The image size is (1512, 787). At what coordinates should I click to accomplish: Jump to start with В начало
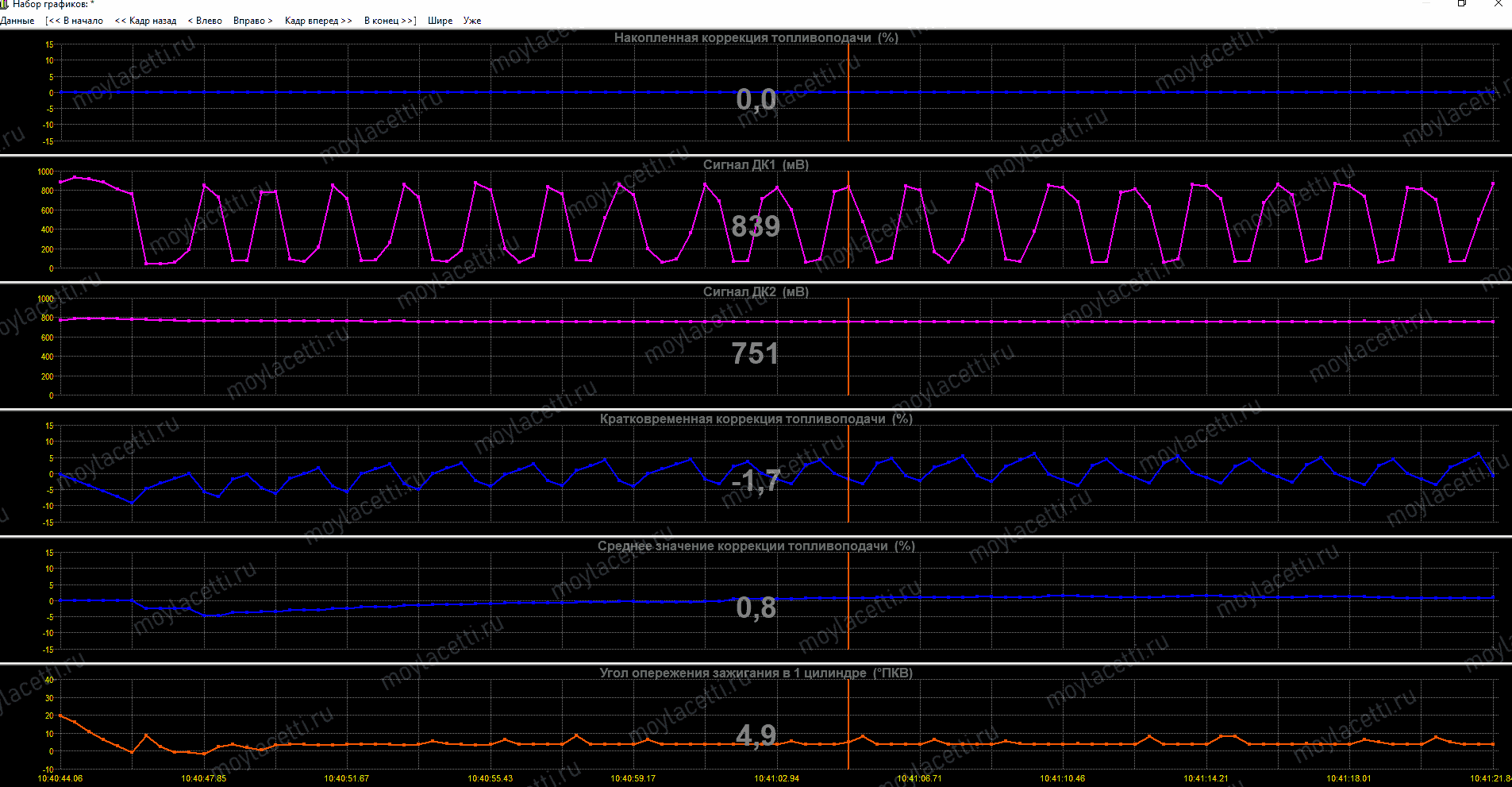point(75,21)
